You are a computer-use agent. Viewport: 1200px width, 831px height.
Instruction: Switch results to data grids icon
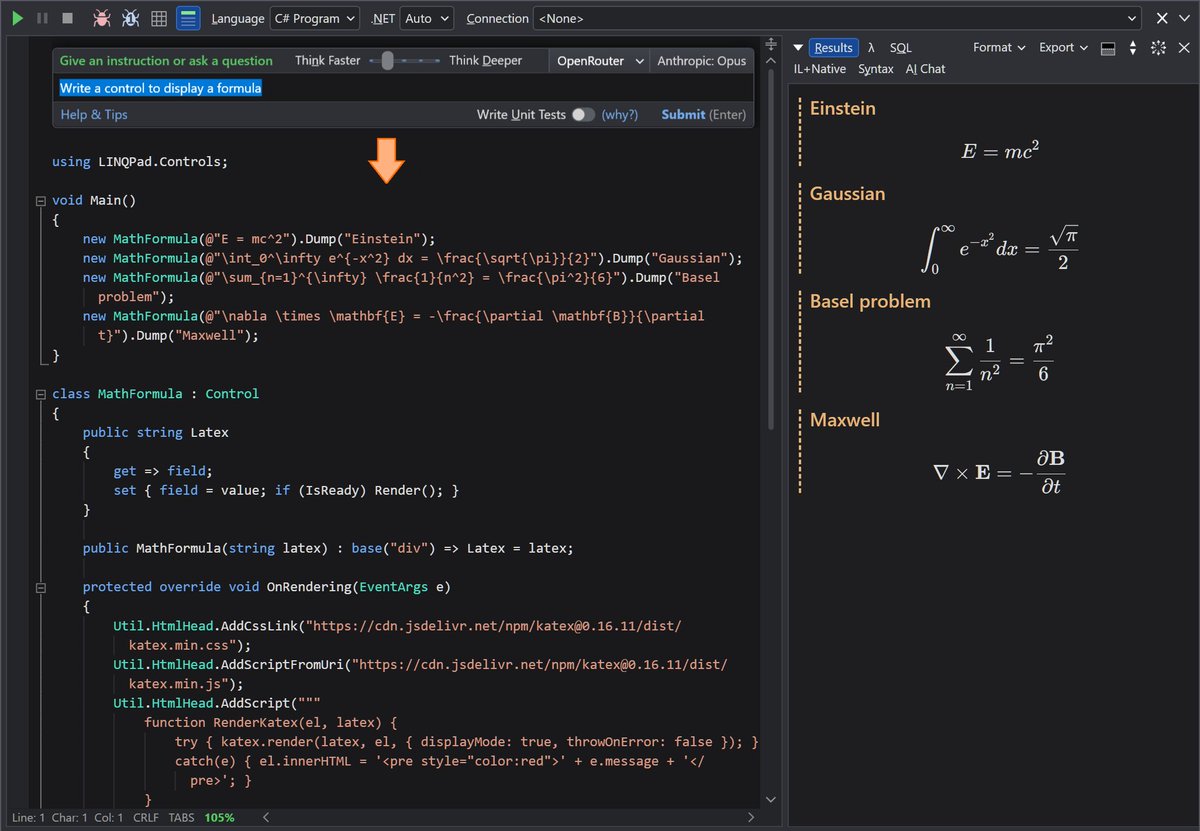pyautogui.click(x=159, y=18)
